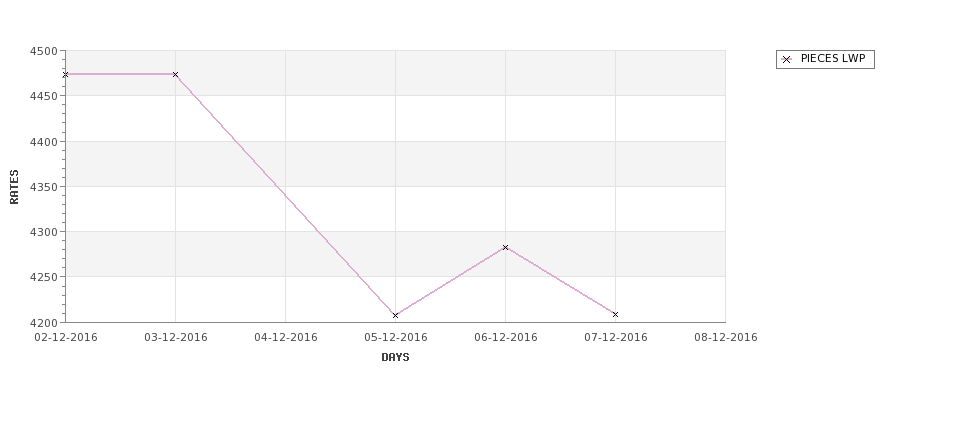Click the 4400 y-axis tick label
Viewport: 975px width, 429px height.
click(x=44, y=142)
